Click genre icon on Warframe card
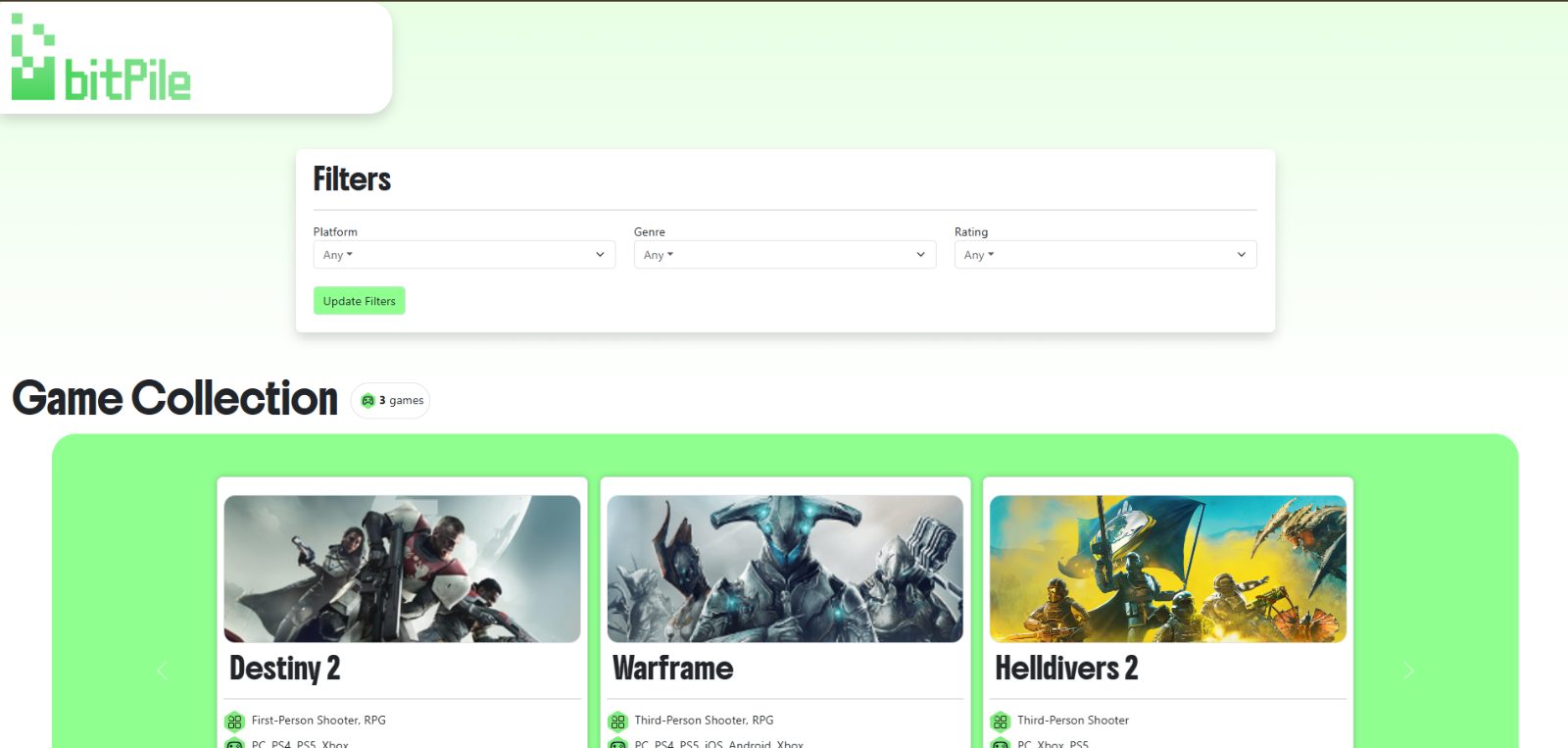The image size is (1568, 748). tap(617, 722)
